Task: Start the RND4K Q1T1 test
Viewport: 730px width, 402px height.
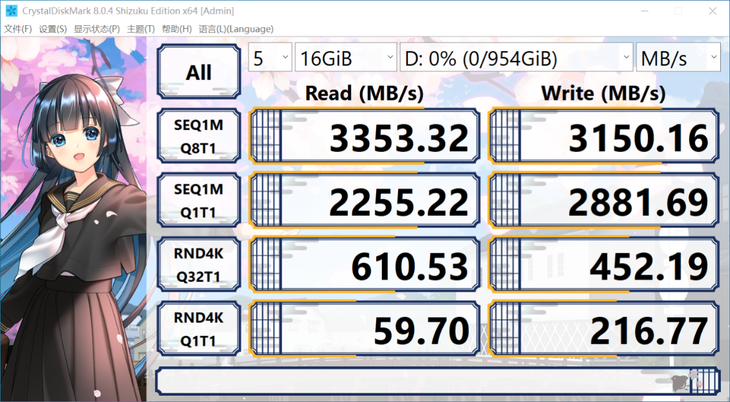Action: click(199, 329)
